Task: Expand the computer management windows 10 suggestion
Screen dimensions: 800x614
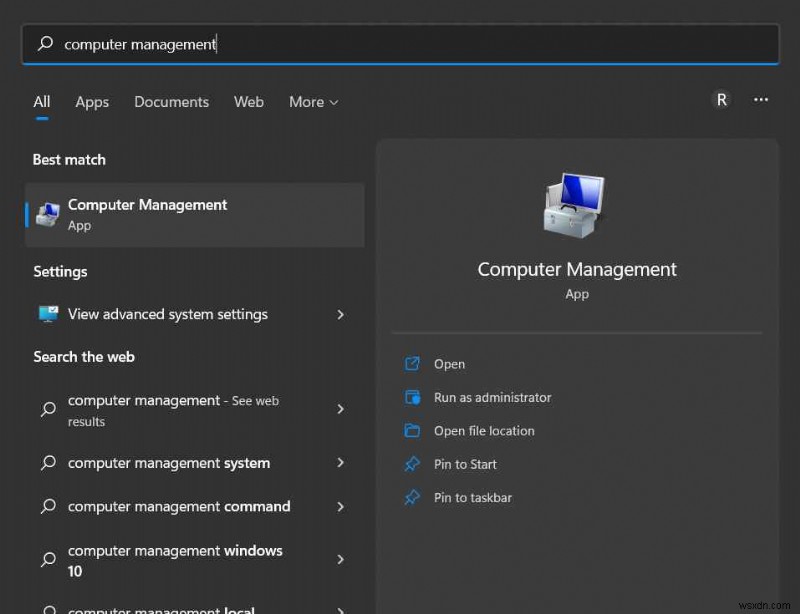Action: 341,560
